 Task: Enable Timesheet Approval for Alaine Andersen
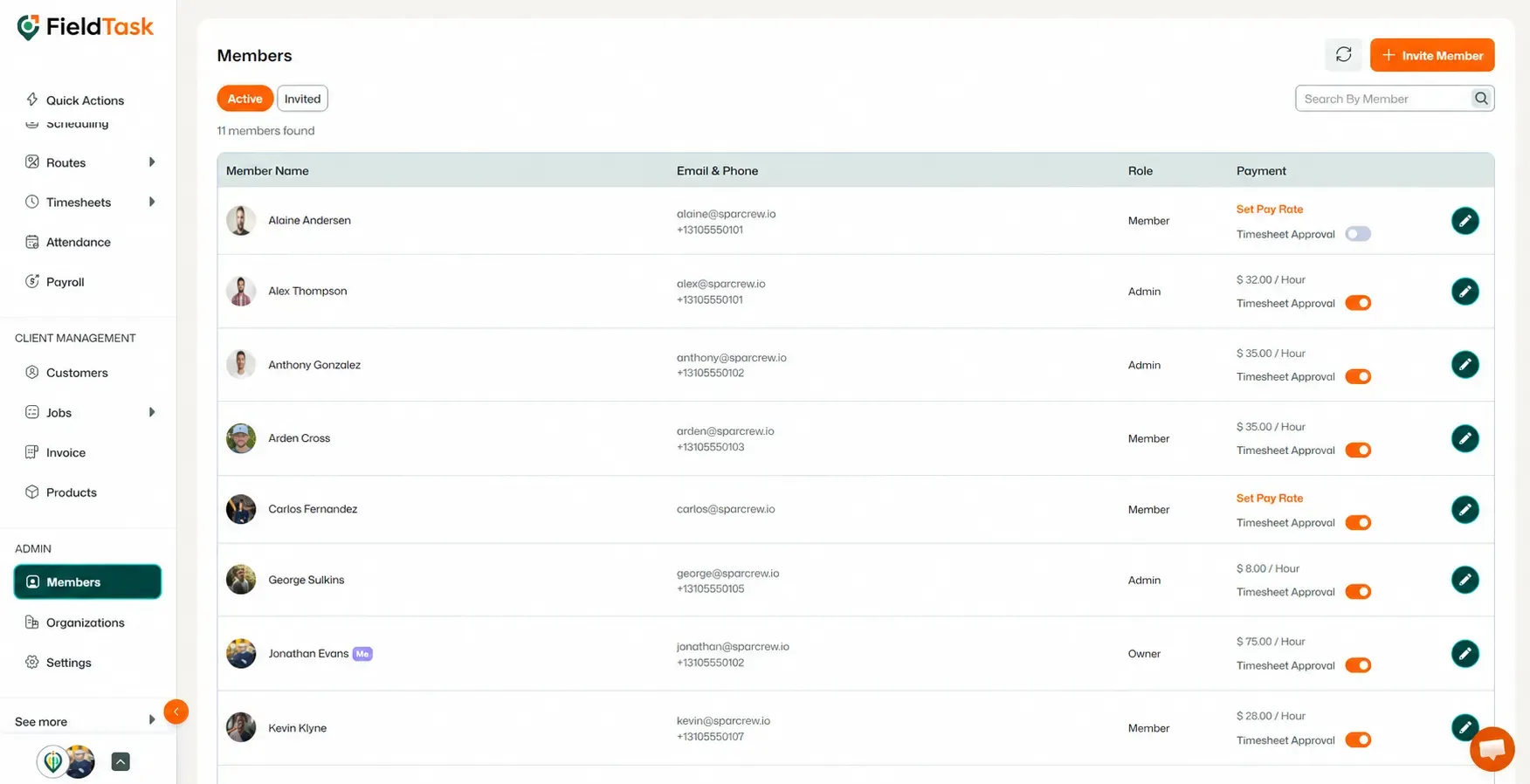point(1358,234)
